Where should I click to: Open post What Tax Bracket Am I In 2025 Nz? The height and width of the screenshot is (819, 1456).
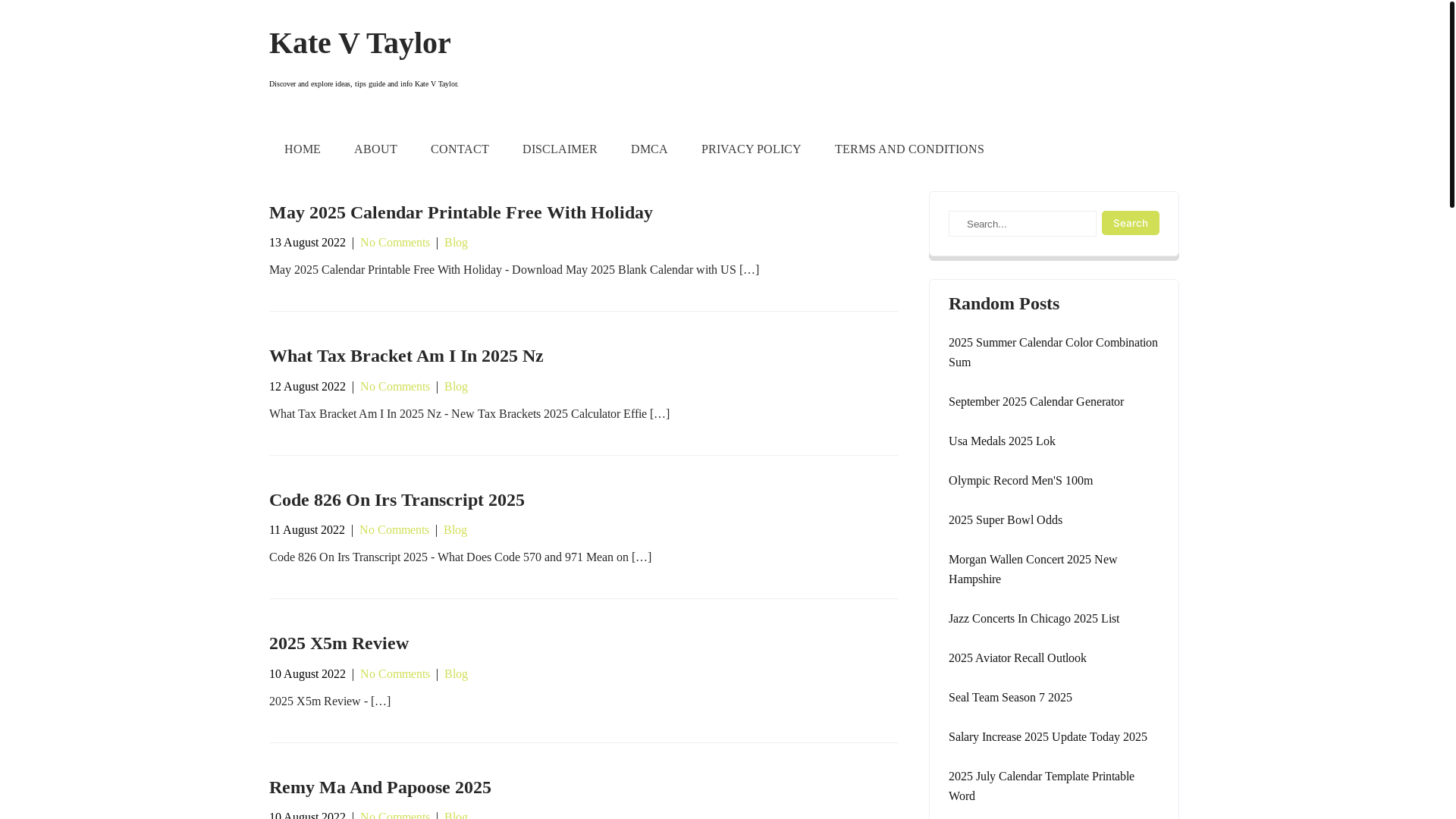(x=406, y=356)
